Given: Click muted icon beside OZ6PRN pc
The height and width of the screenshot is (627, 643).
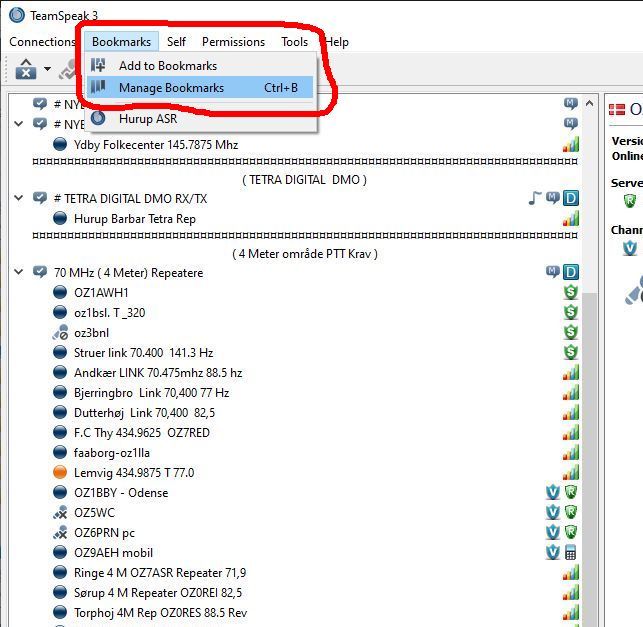Looking at the screenshot, I should (60, 533).
